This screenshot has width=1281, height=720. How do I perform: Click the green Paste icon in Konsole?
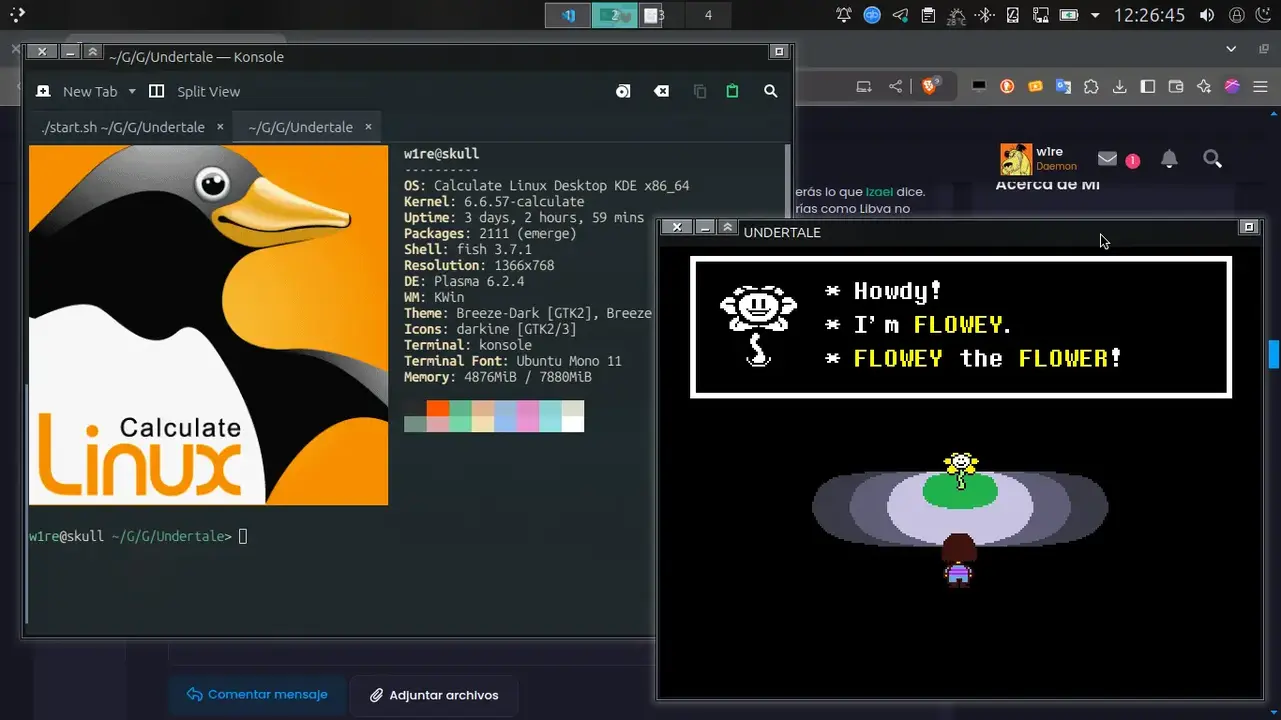(732, 91)
